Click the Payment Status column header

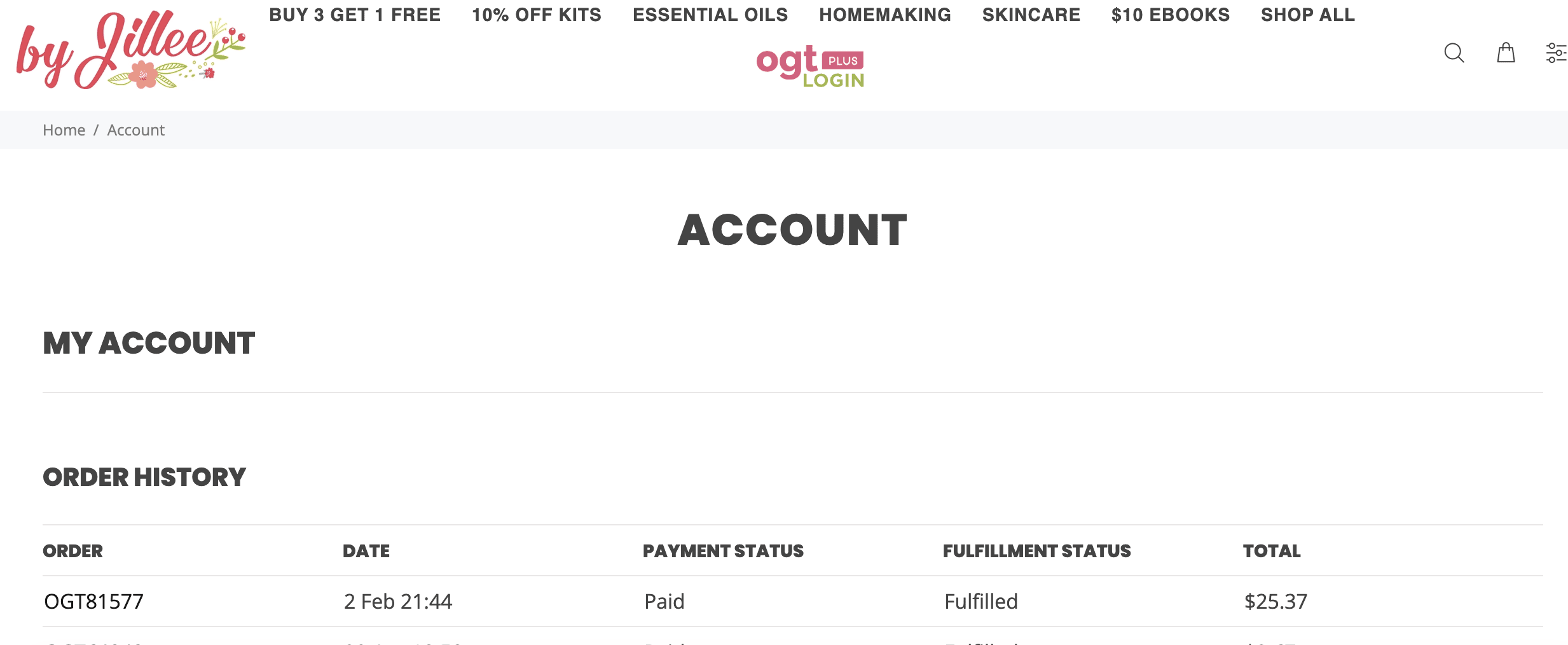click(x=723, y=551)
